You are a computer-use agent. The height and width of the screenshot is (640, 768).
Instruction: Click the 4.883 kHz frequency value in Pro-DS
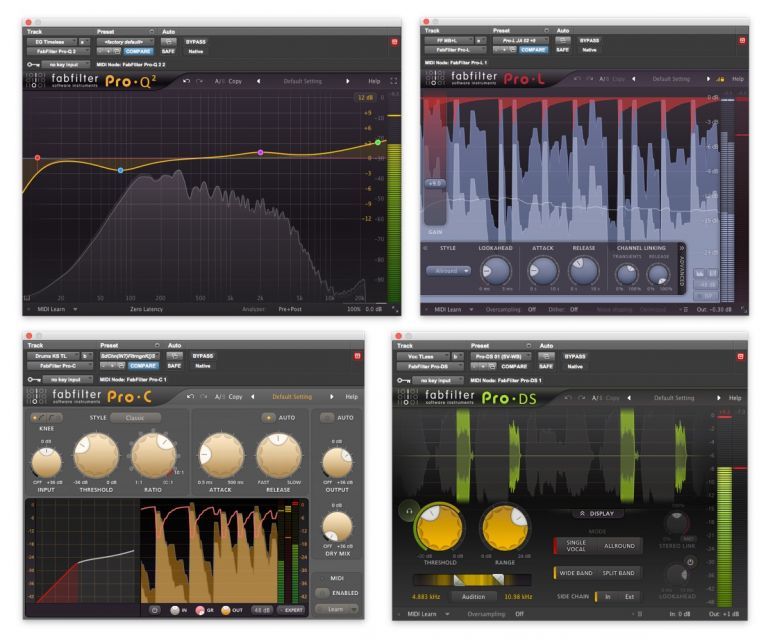click(426, 597)
